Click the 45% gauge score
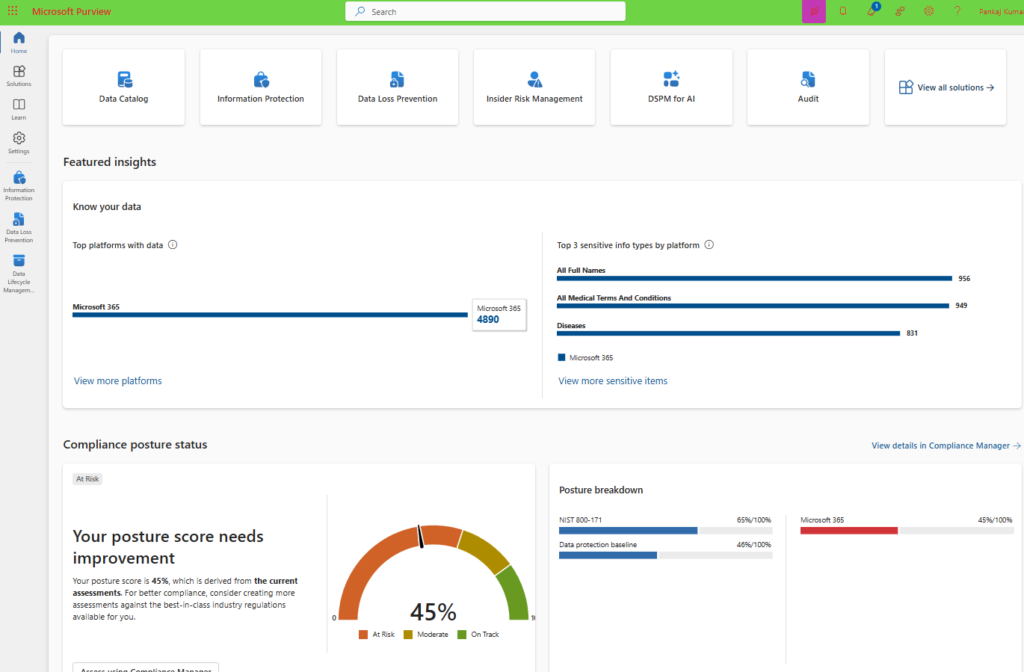 (433, 612)
